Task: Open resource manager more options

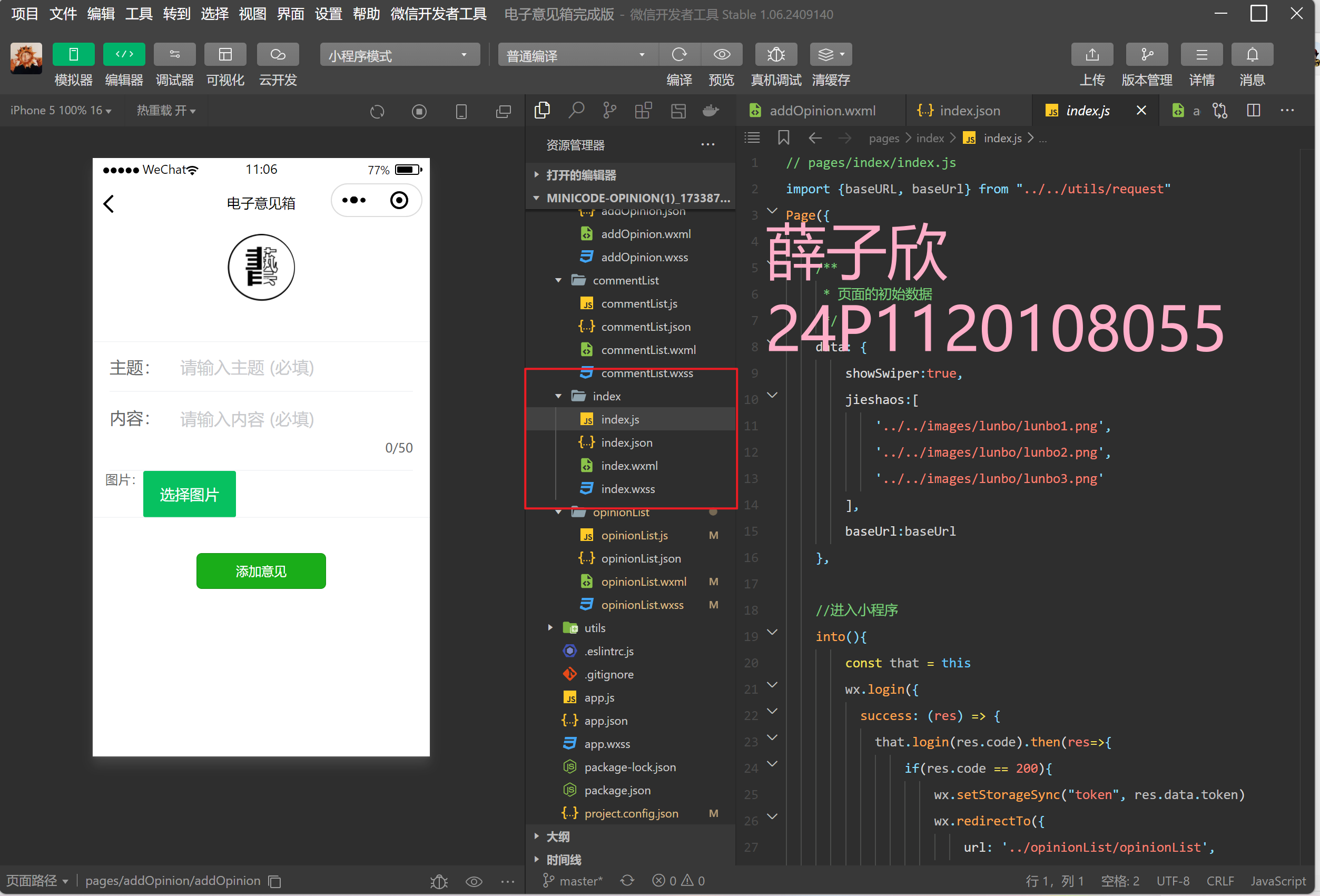Action: coord(708,144)
